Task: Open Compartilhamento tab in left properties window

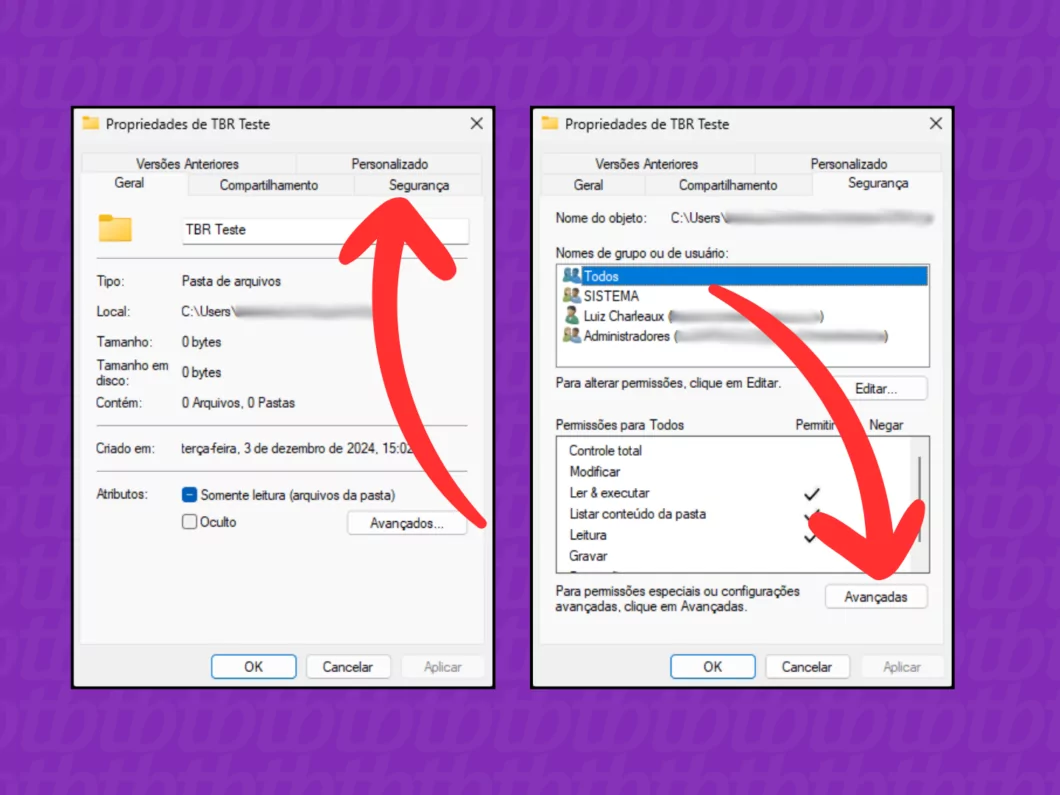Action: [x=269, y=185]
